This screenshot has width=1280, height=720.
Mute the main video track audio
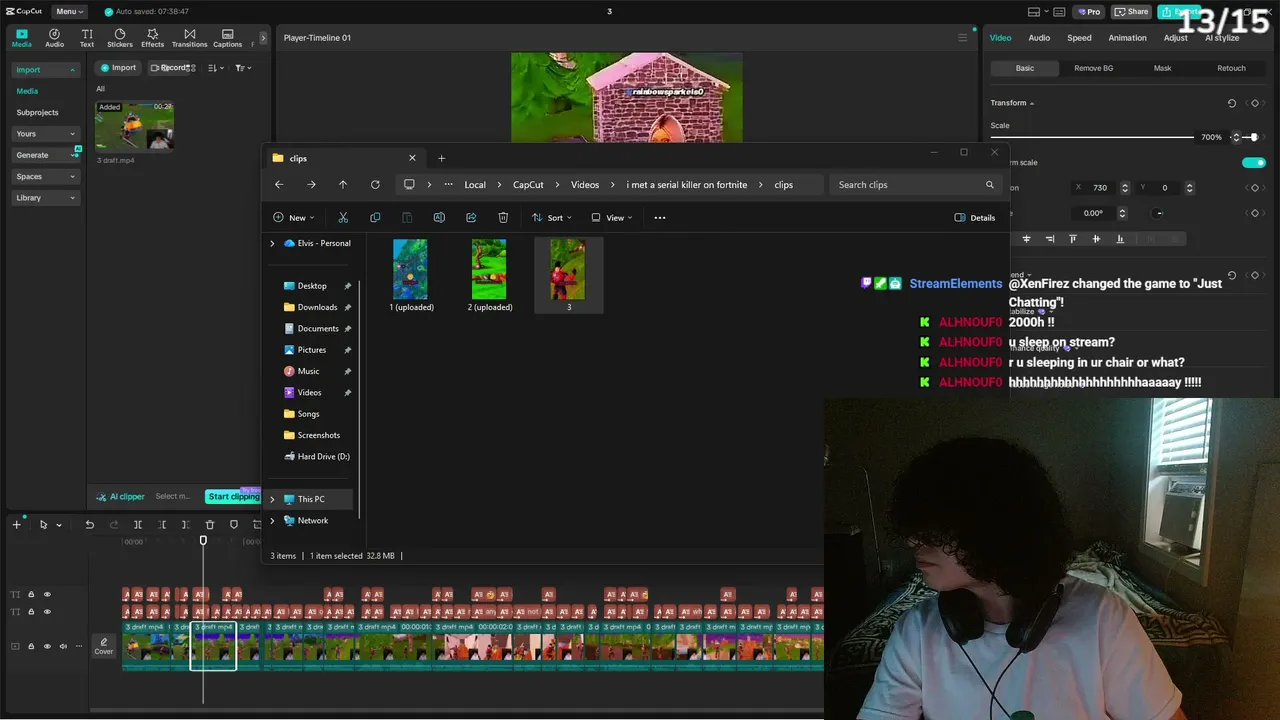pyautogui.click(x=63, y=646)
